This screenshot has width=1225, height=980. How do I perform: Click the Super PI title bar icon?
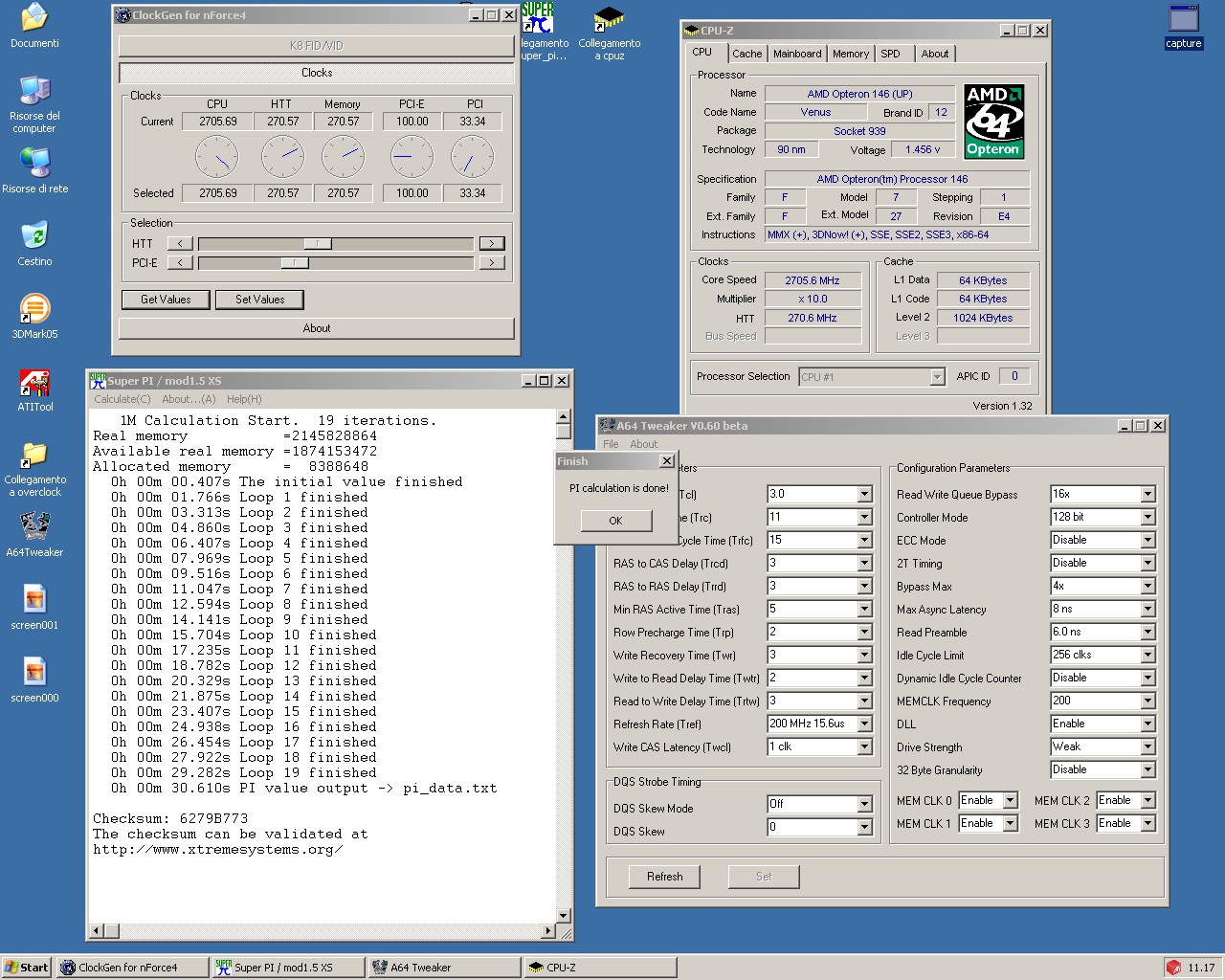98,380
